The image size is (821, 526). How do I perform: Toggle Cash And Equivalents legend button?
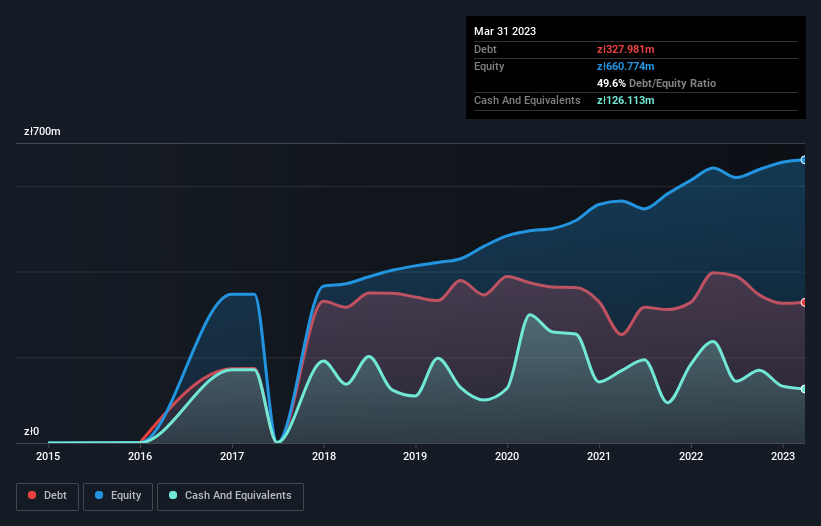tap(230, 496)
